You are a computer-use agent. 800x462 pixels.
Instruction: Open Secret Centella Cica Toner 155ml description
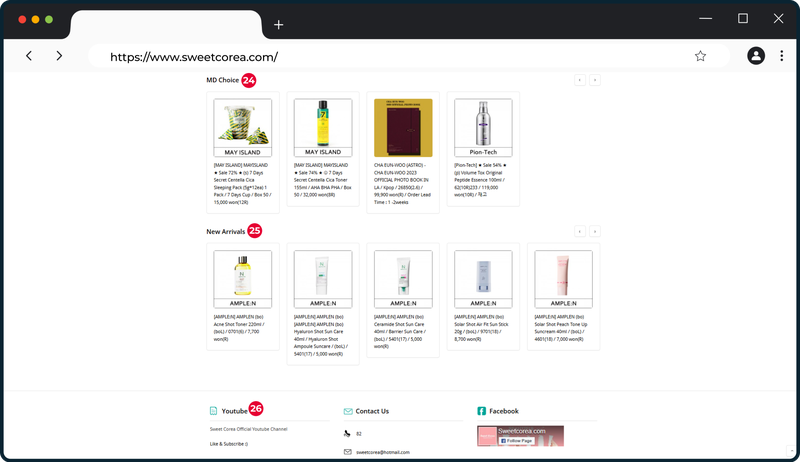(x=323, y=180)
